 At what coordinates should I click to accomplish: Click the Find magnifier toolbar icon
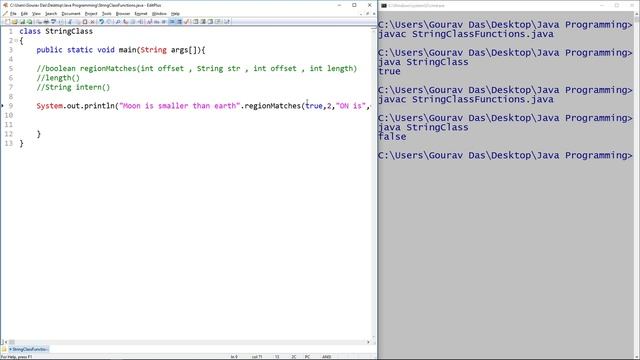pyautogui.click(x=118, y=22)
